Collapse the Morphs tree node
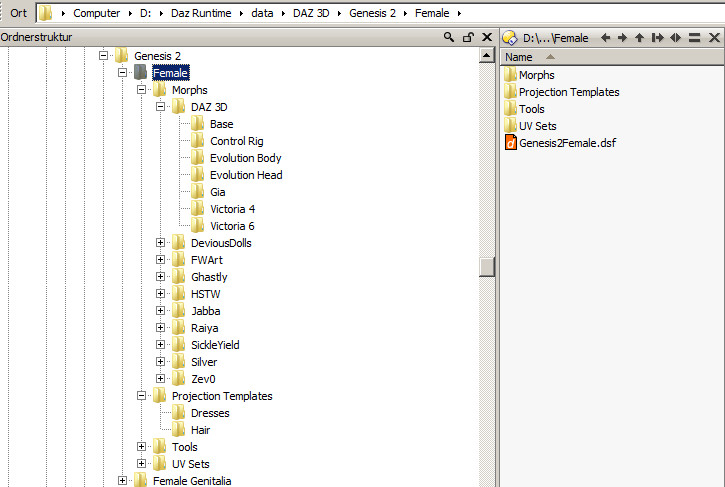This screenshot has width=725, height=487. (141, 90)
